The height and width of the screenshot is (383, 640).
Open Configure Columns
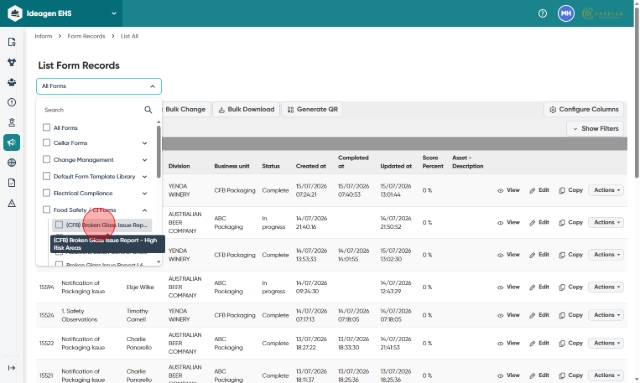click(584, 109)
